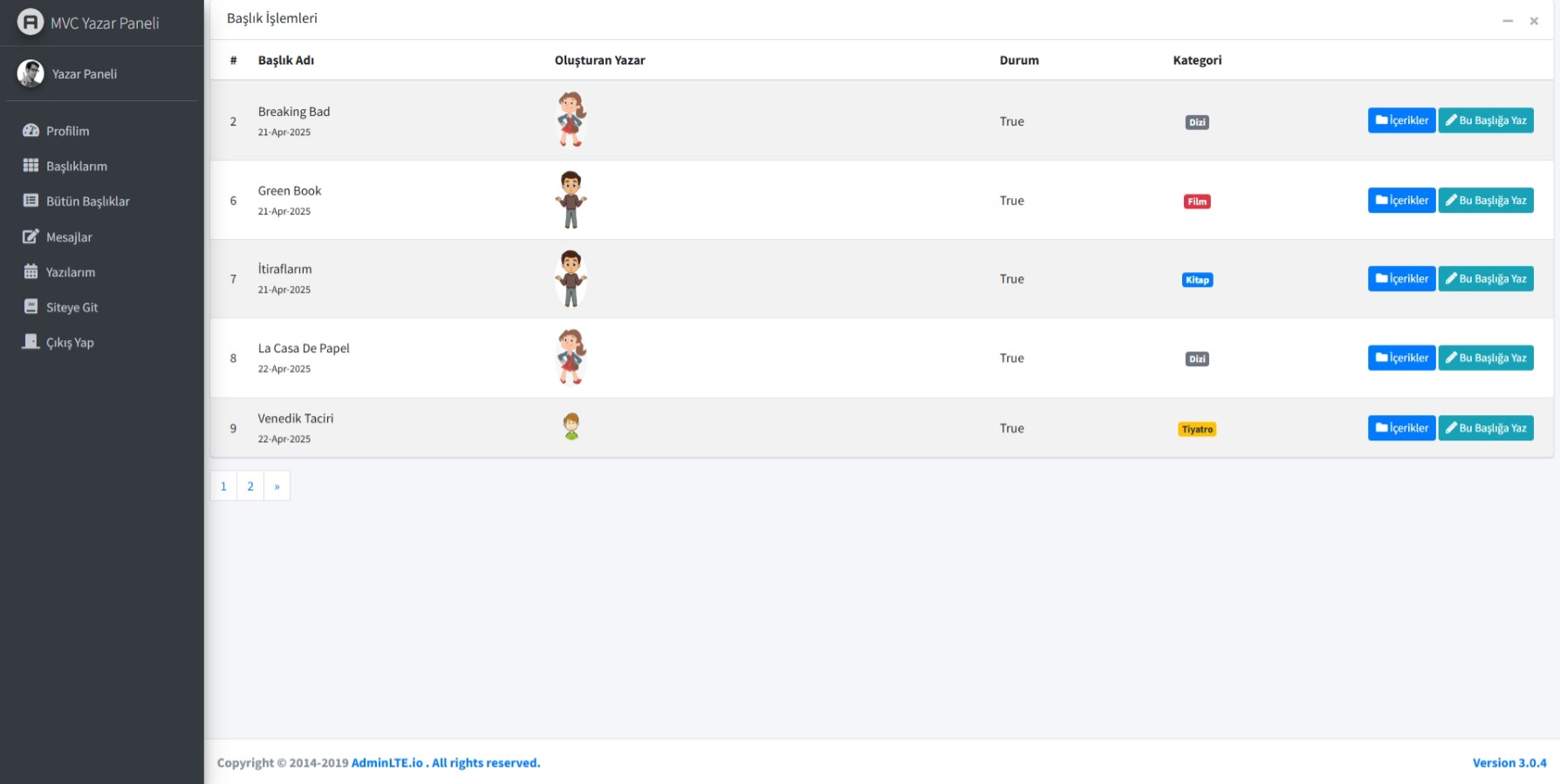Click the author avatar for La Casa De Papel
Screen dimensions: 1560x784
point(571,357)
